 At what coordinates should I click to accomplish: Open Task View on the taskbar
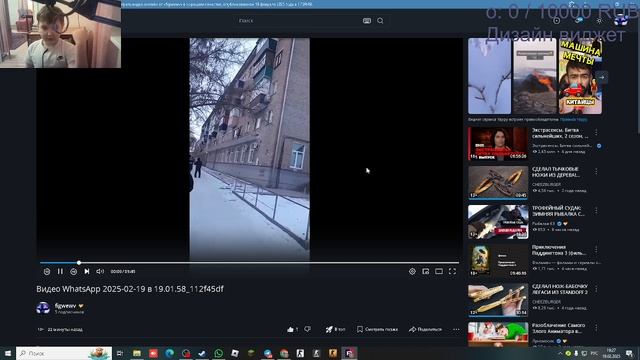tap(120, 353)
